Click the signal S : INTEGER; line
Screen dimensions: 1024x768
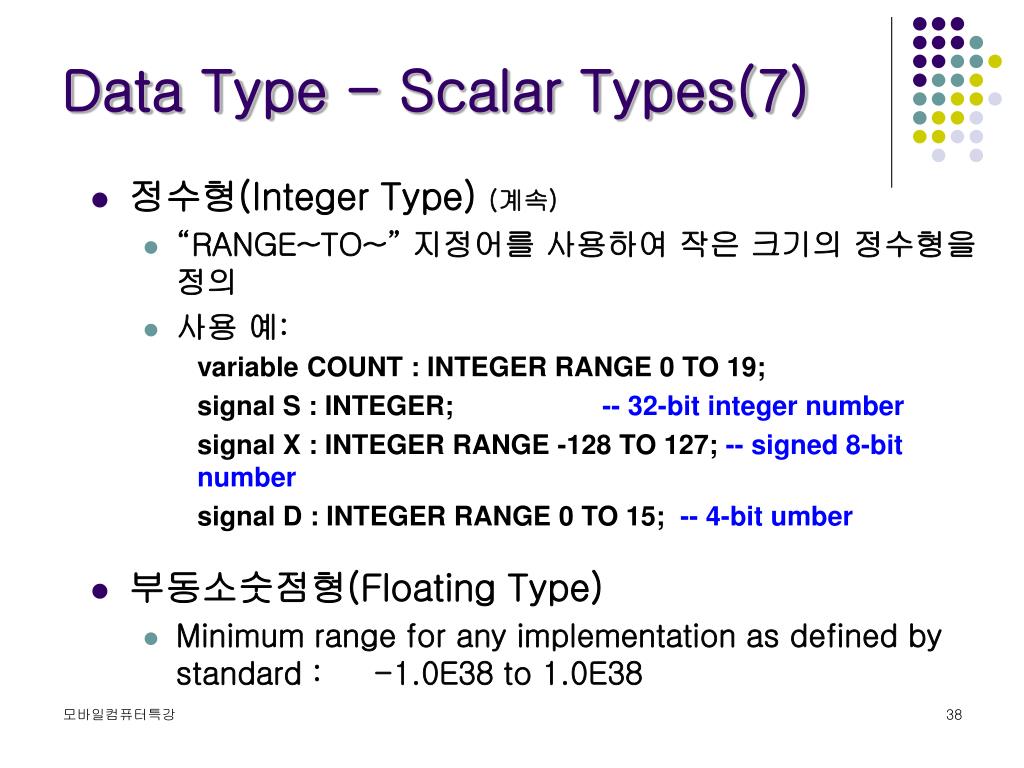coord(325,406)
